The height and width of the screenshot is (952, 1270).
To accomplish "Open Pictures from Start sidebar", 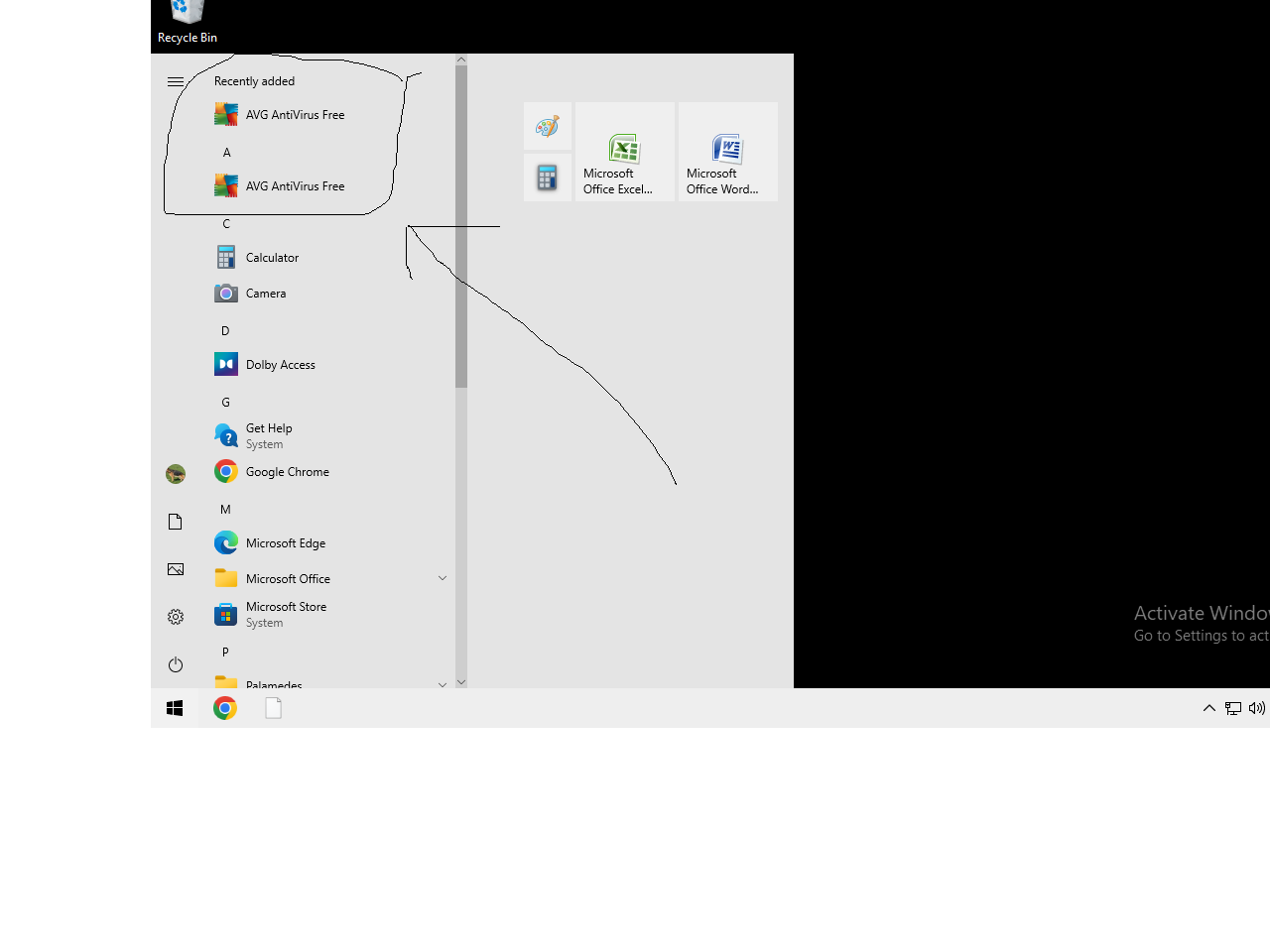I will tap(176, 569).
